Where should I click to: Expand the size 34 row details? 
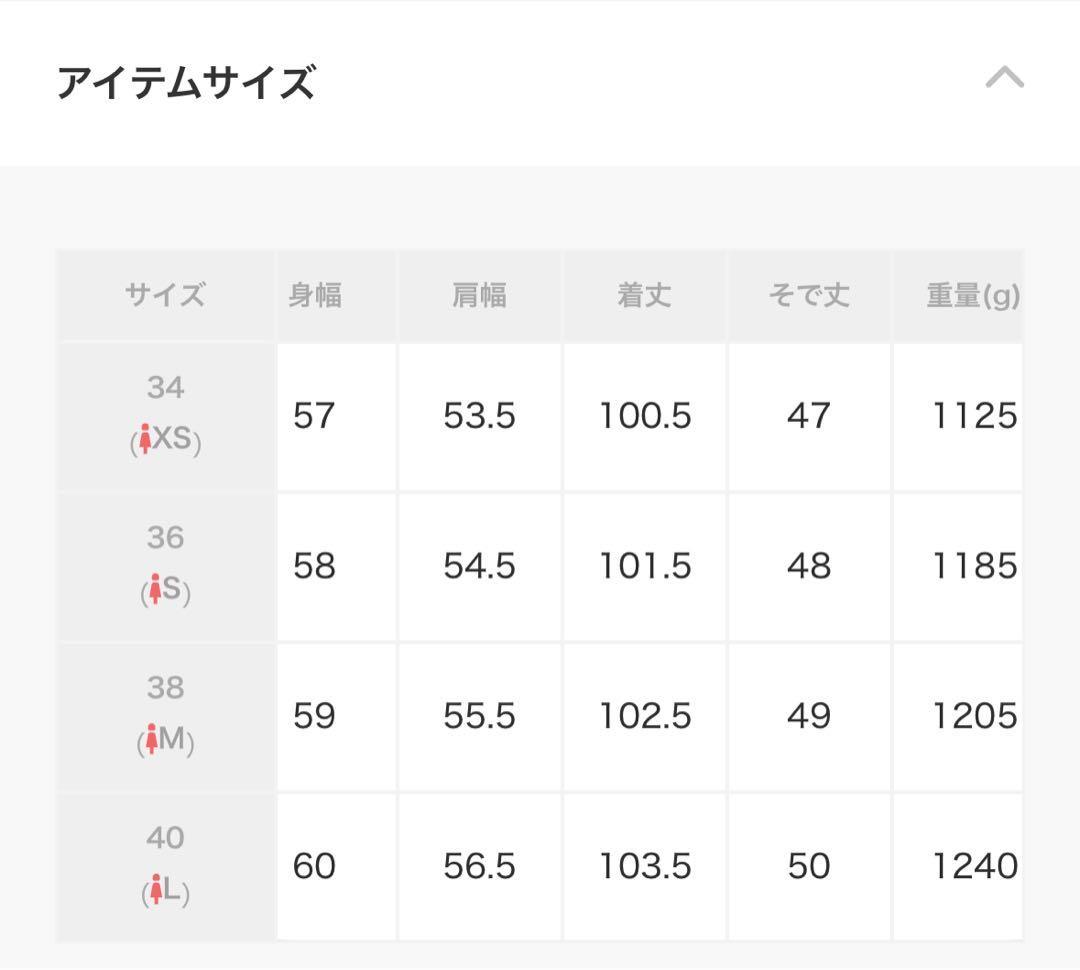tap(166, 416)
